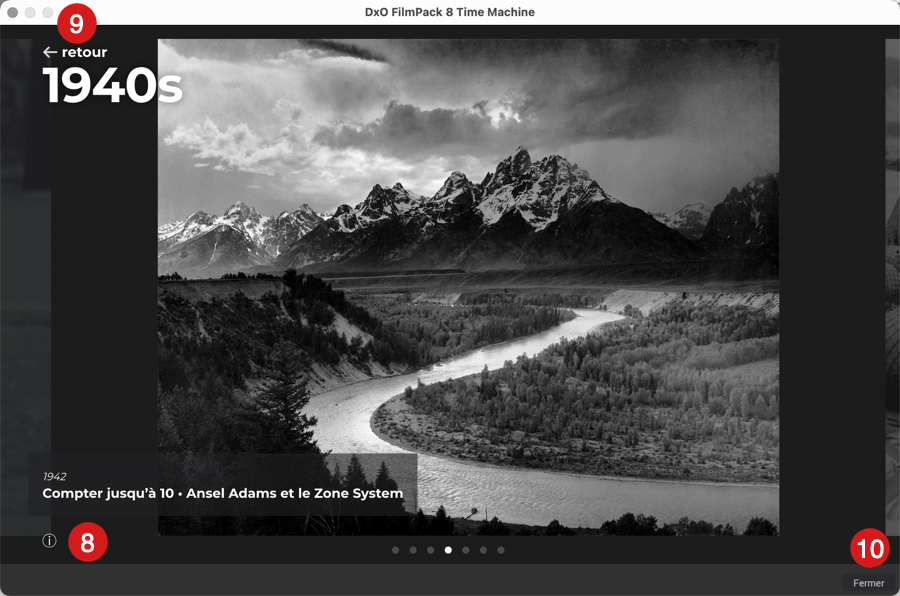Screen dimensions: 900x596
Task: Click the active fourth pagination dot
Action: [448, 550]
